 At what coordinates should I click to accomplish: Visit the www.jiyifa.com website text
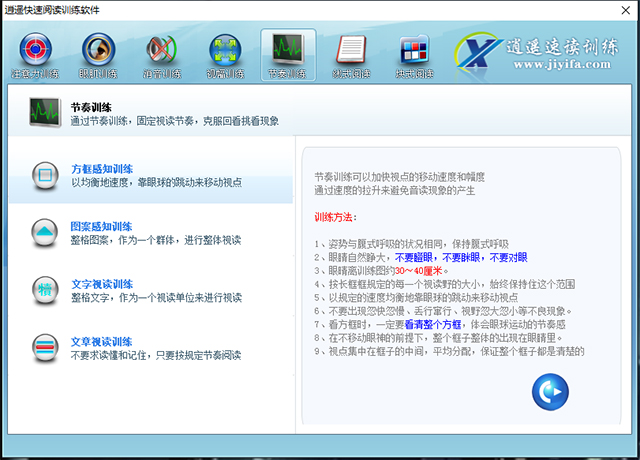(x=562, y=64)
